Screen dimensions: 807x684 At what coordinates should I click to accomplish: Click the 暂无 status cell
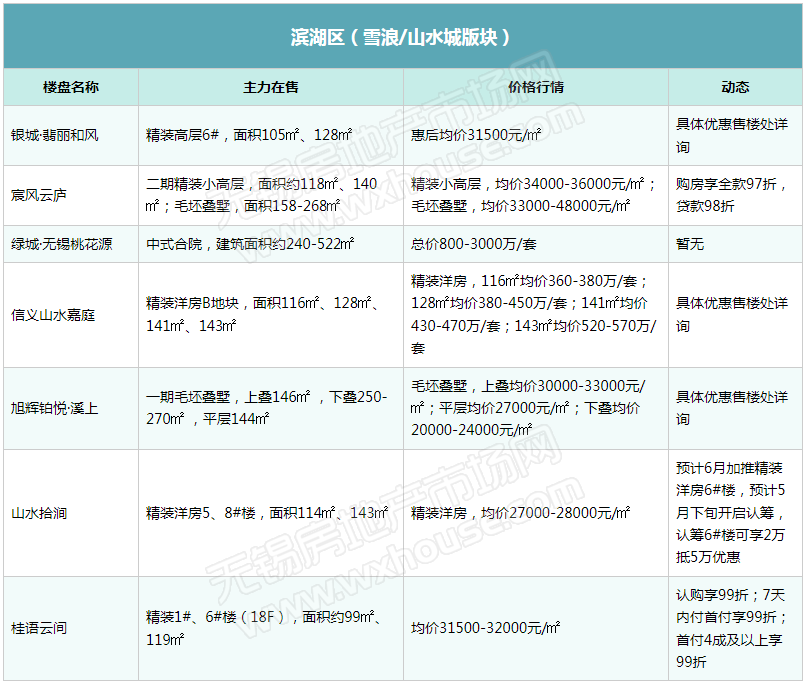(690, 243)
